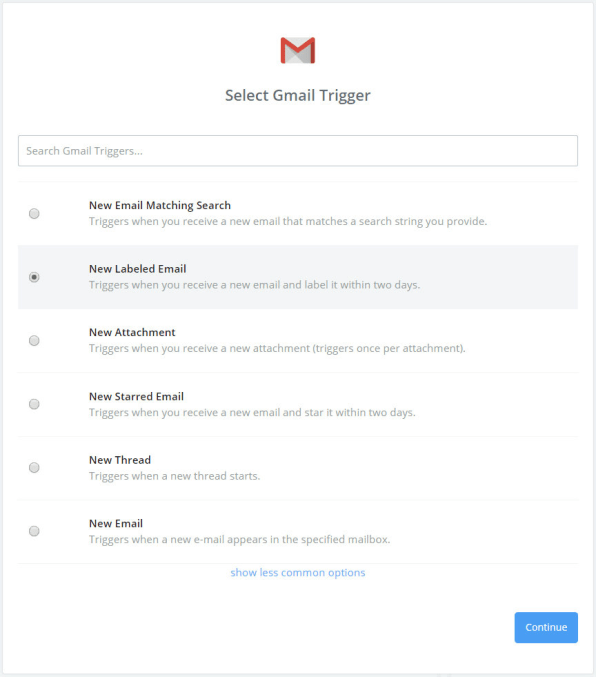Choose the New Attachment radio button
The height and width of the screenshot is (677, 596).
[x=34, y=340]
